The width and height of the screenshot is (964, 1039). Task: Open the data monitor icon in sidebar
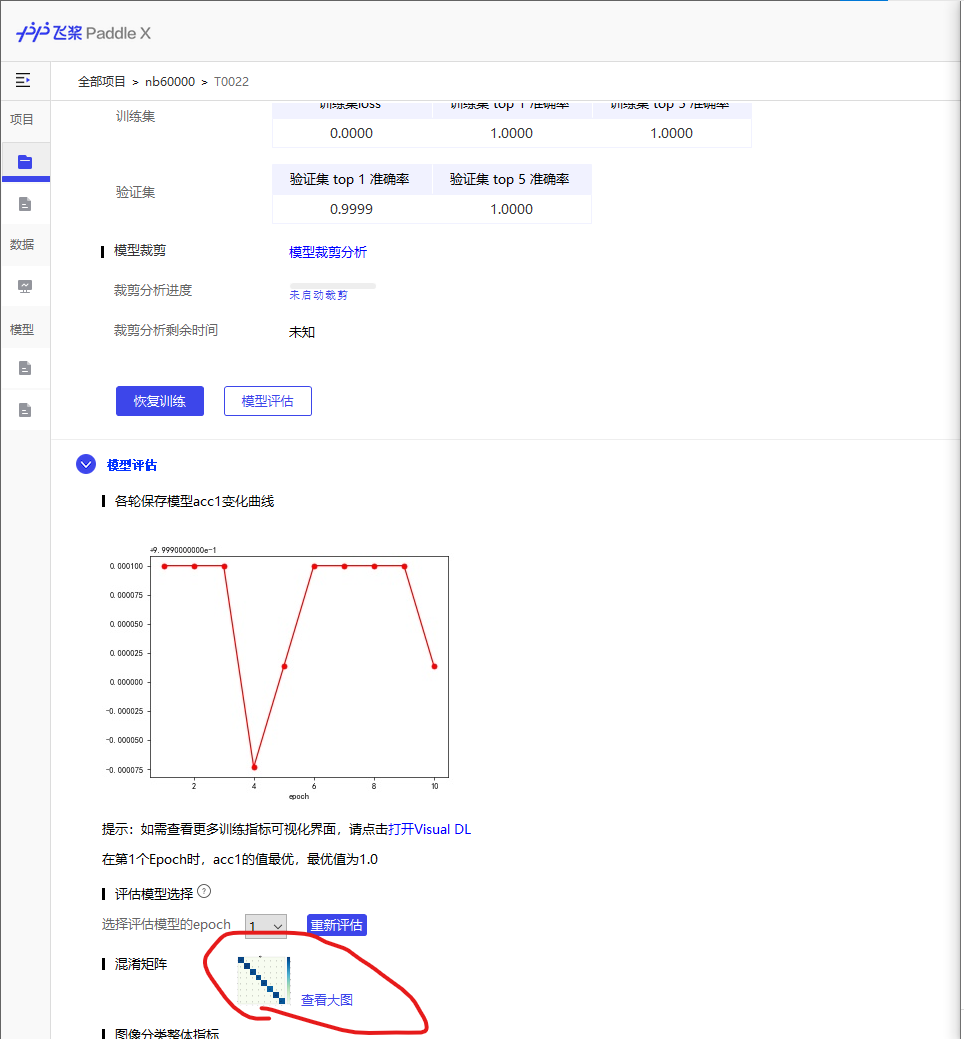tap(25, 287)
